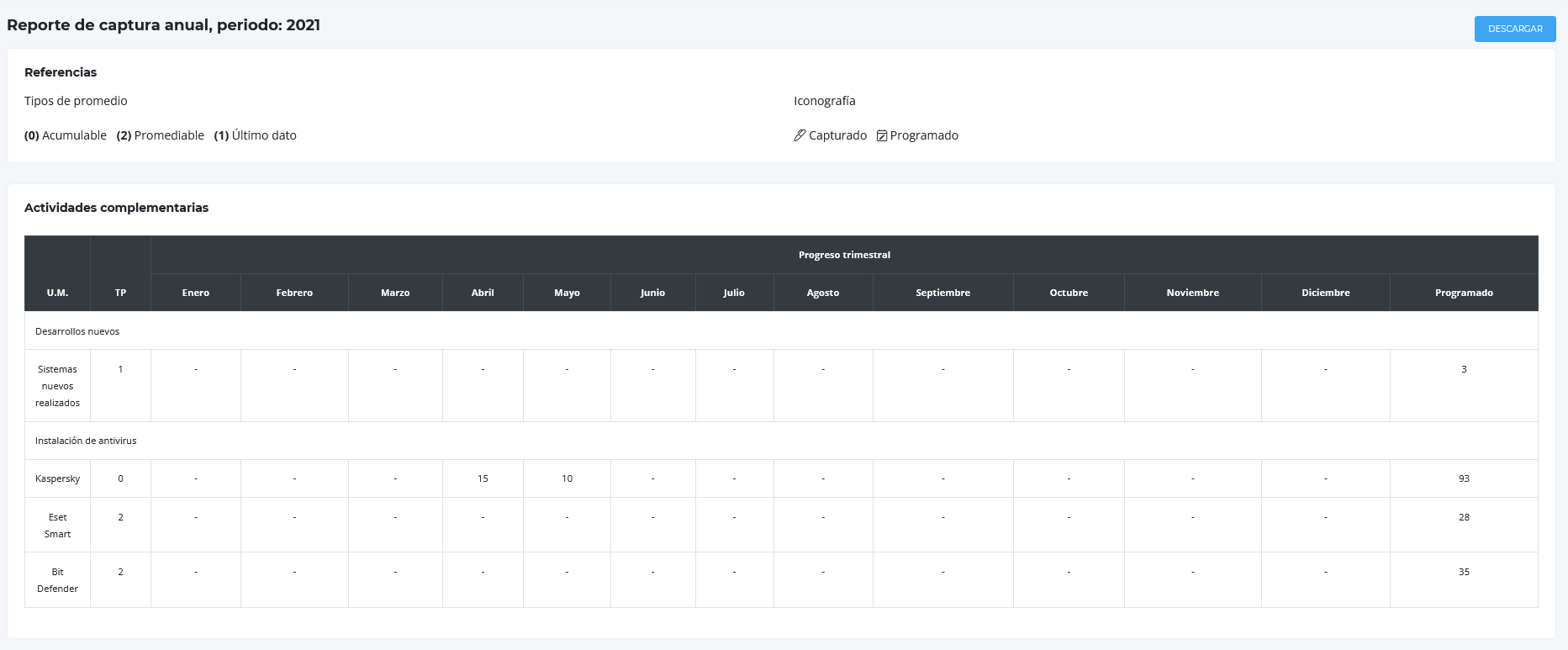Click the Iconografía label
The width and height of the screenshot is (1568, 650).
tap(825, 101)
